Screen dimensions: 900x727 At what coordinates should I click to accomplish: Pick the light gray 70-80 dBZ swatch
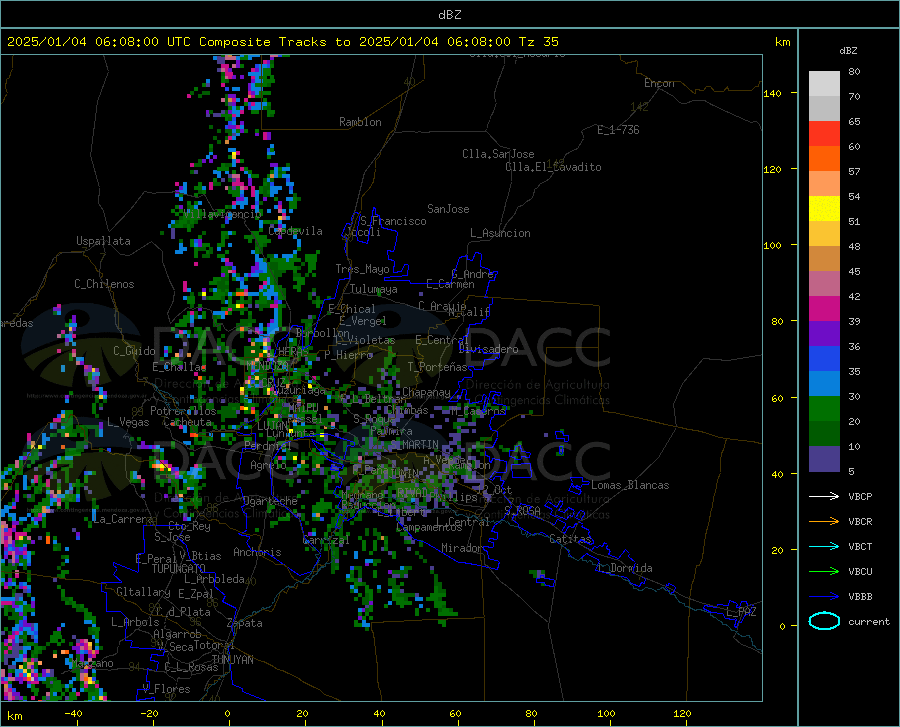click(824, 84)
